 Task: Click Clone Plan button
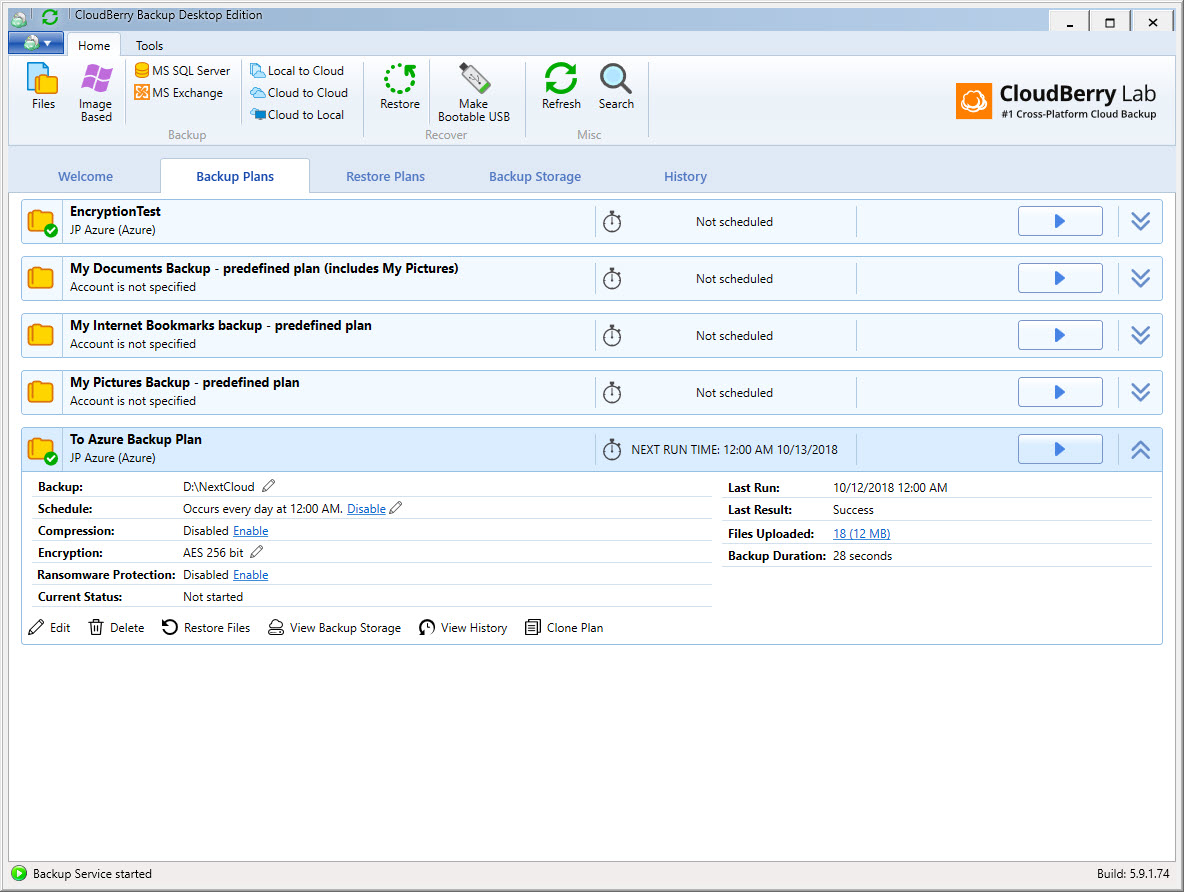tap(564, 628)
